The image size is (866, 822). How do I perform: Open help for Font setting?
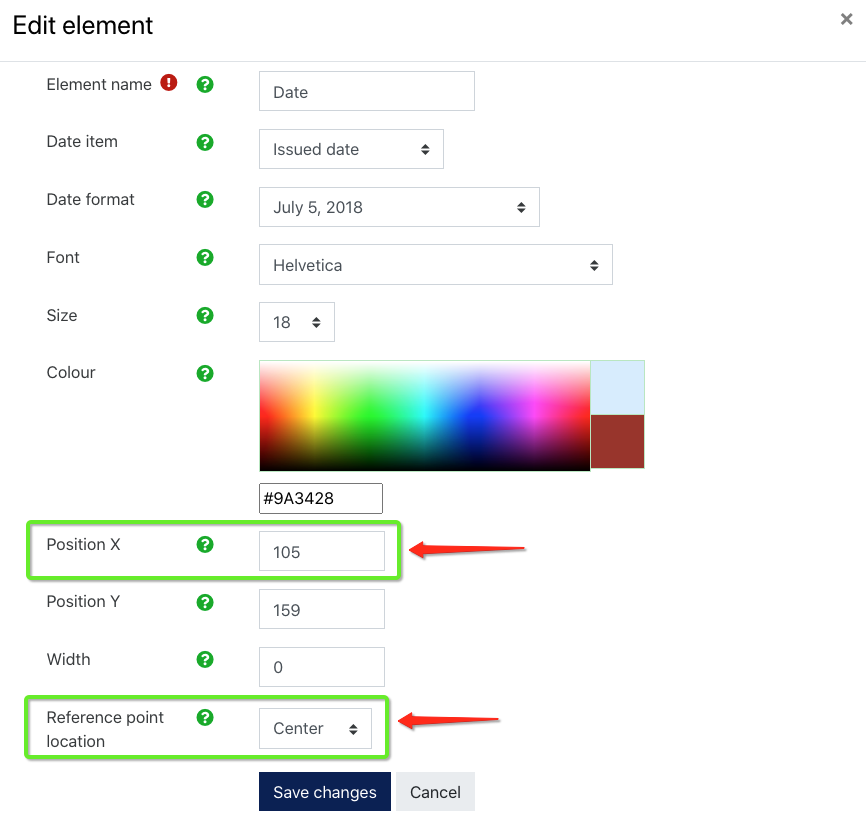pos(205,257)
